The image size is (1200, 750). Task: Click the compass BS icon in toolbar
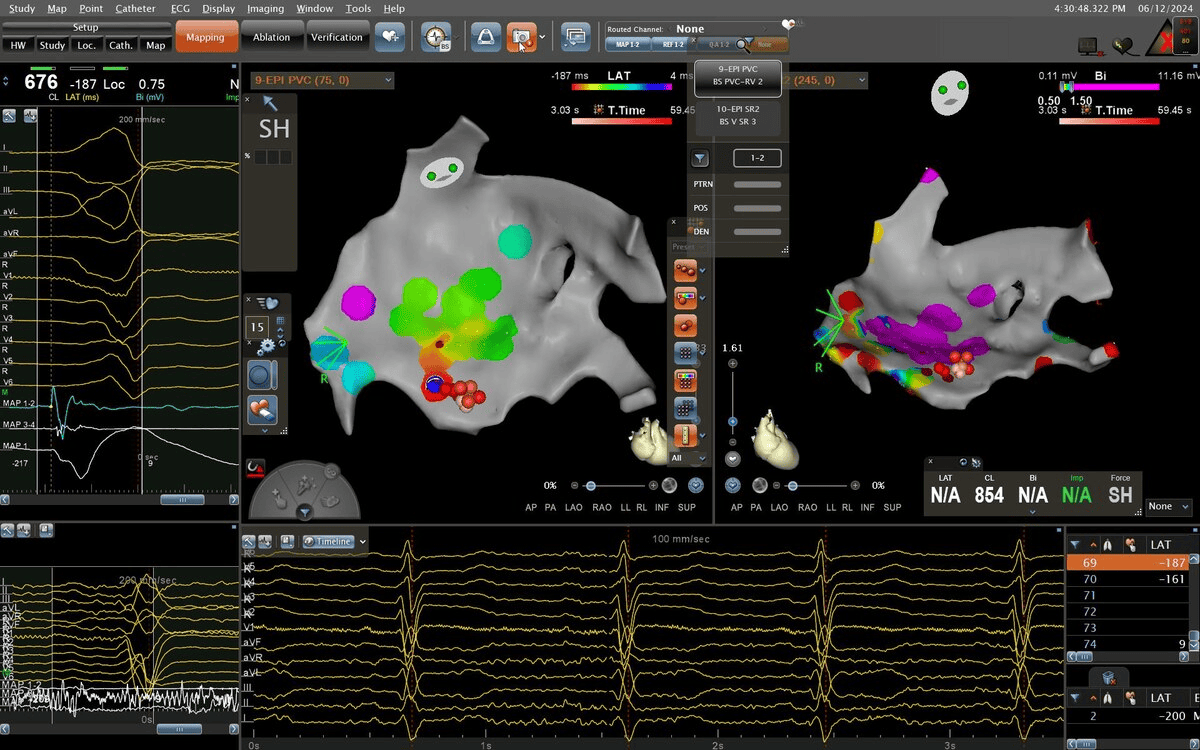436,38
